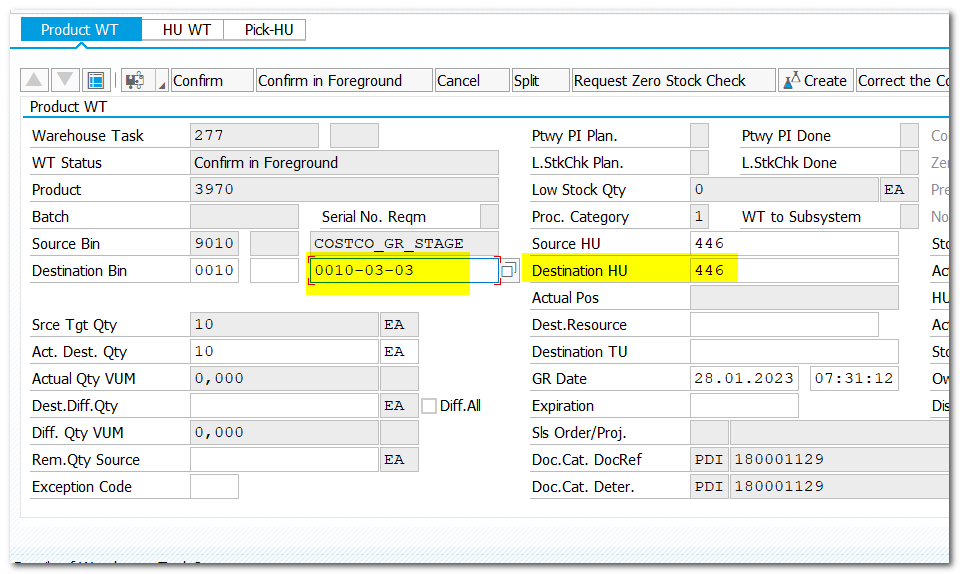Viewport: 960px width, 574px height.
Task: Click the up arrow toolbar icon
Action: coord(34,81)
